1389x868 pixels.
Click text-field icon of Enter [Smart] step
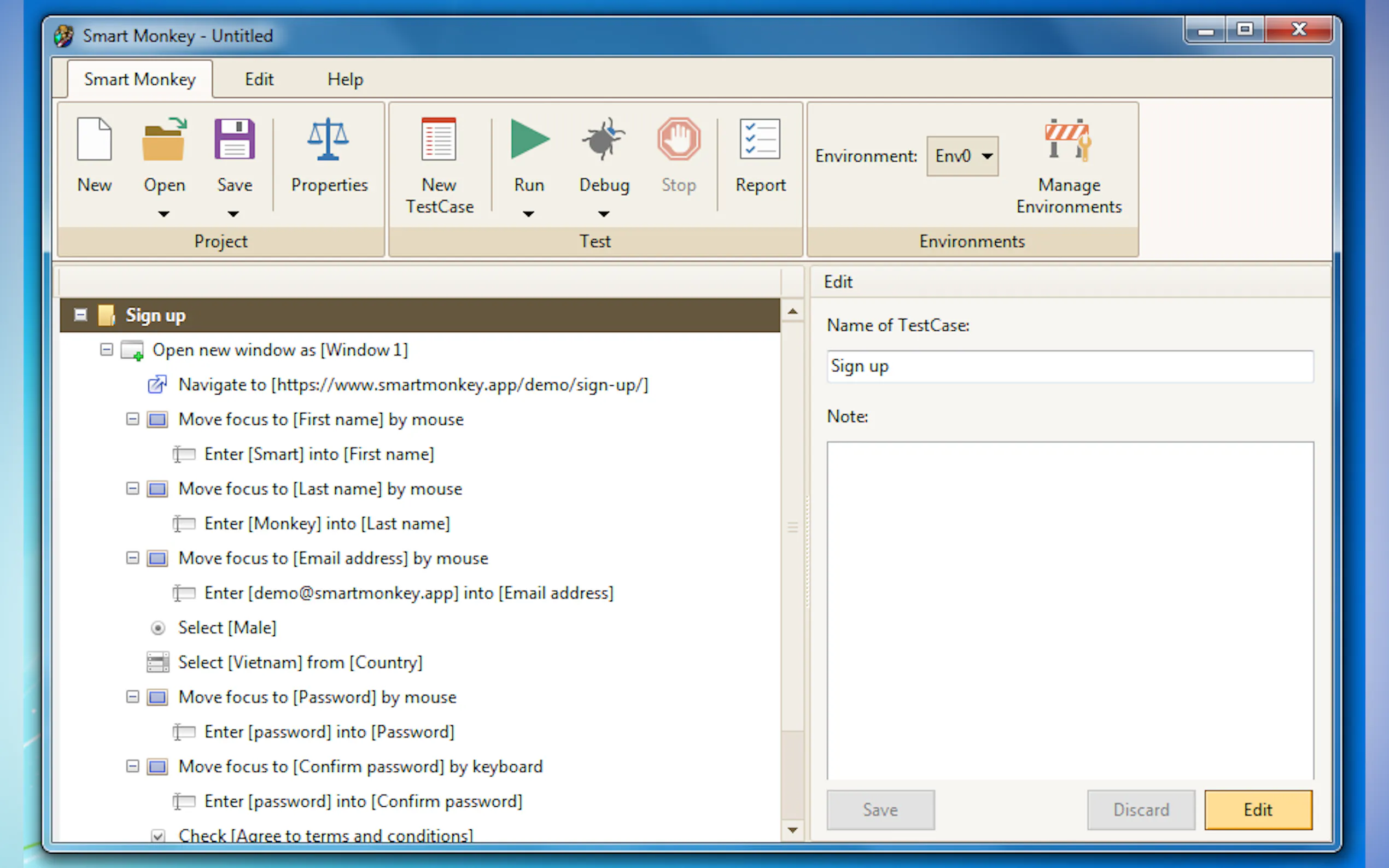coord(184,454)
